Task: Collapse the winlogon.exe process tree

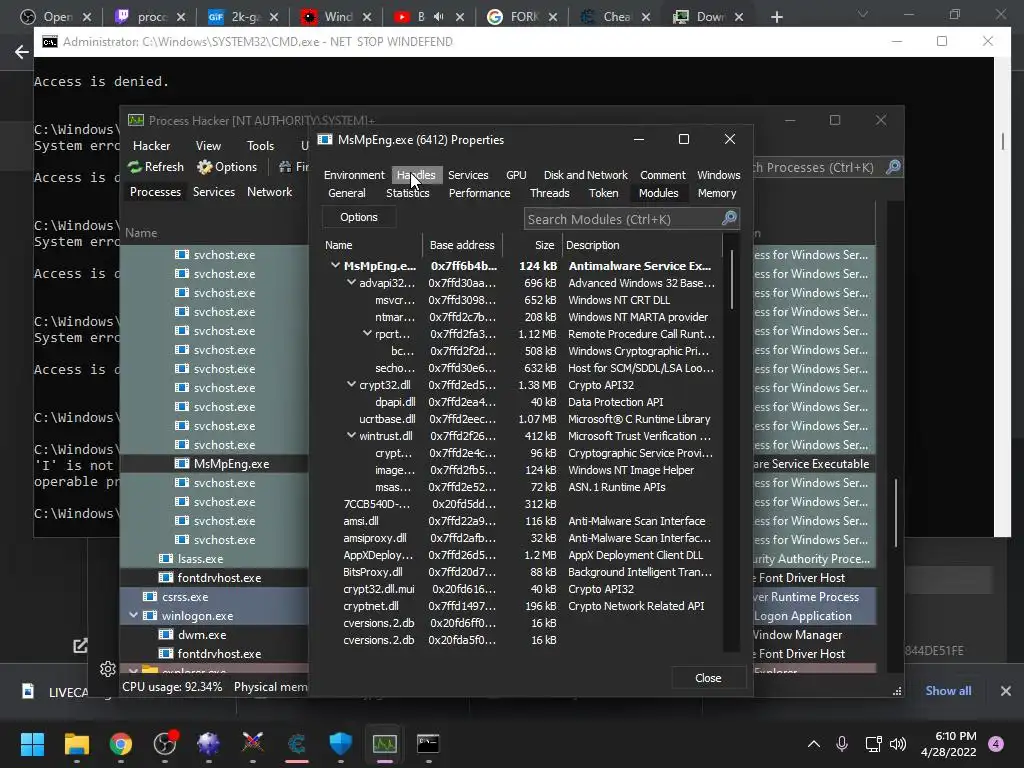Action: click(134, 615)
